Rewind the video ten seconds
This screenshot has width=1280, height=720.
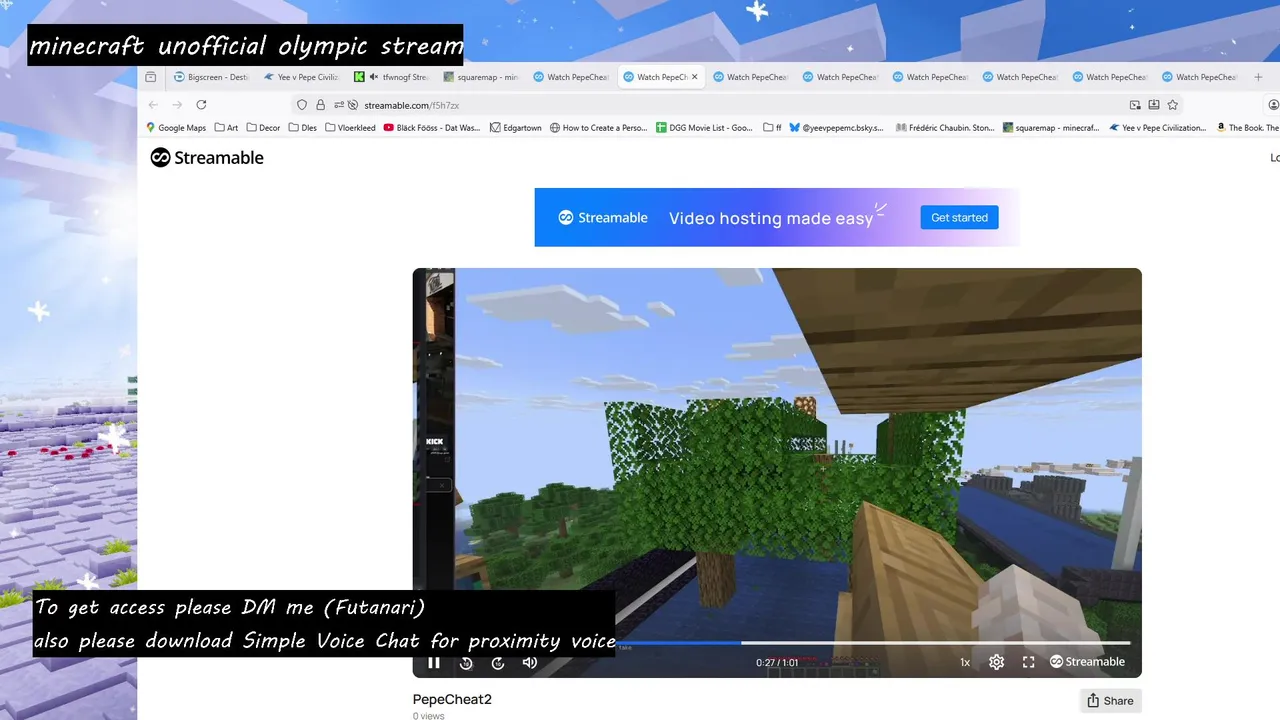pyautogui.click(x=466, y=662)
